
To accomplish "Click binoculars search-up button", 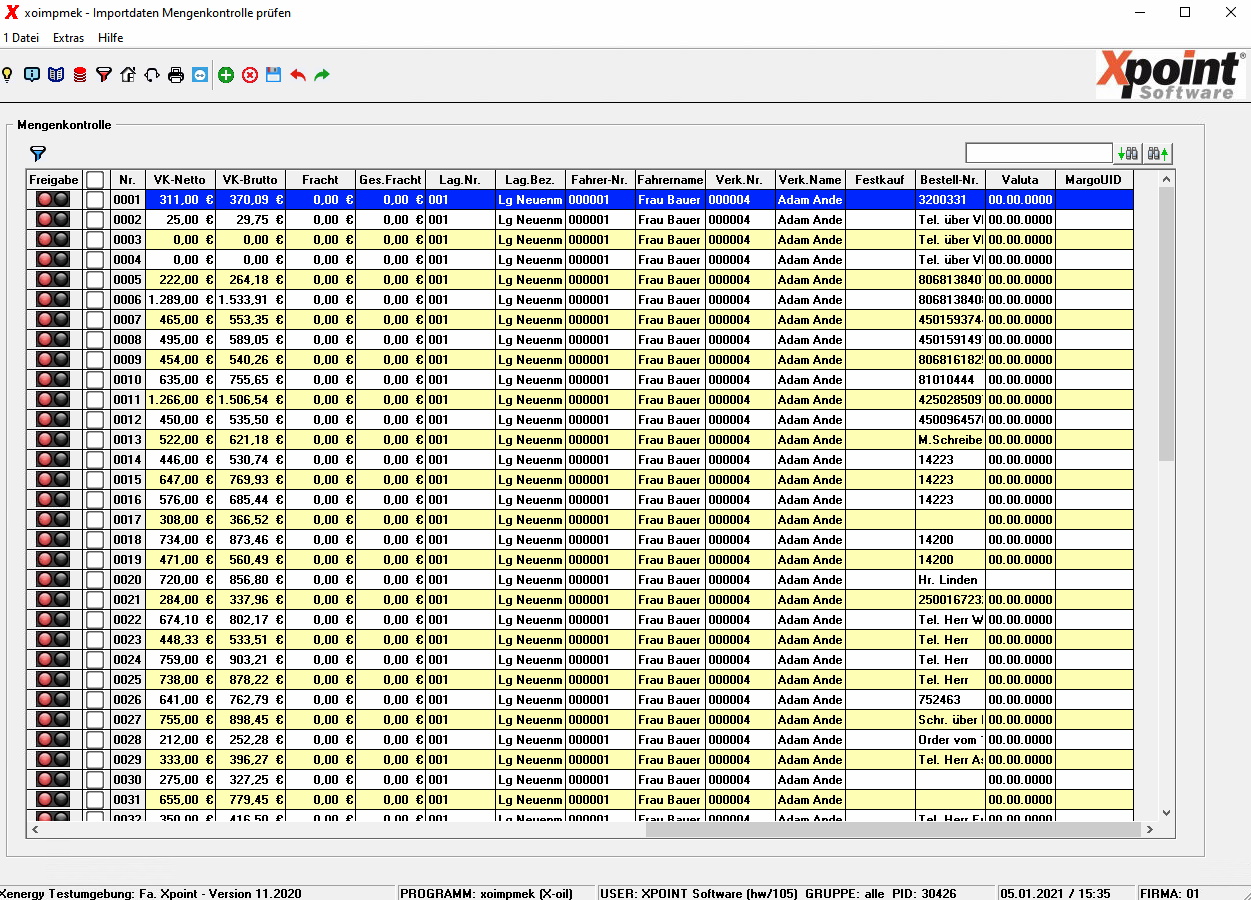I will coord(1158,153).
